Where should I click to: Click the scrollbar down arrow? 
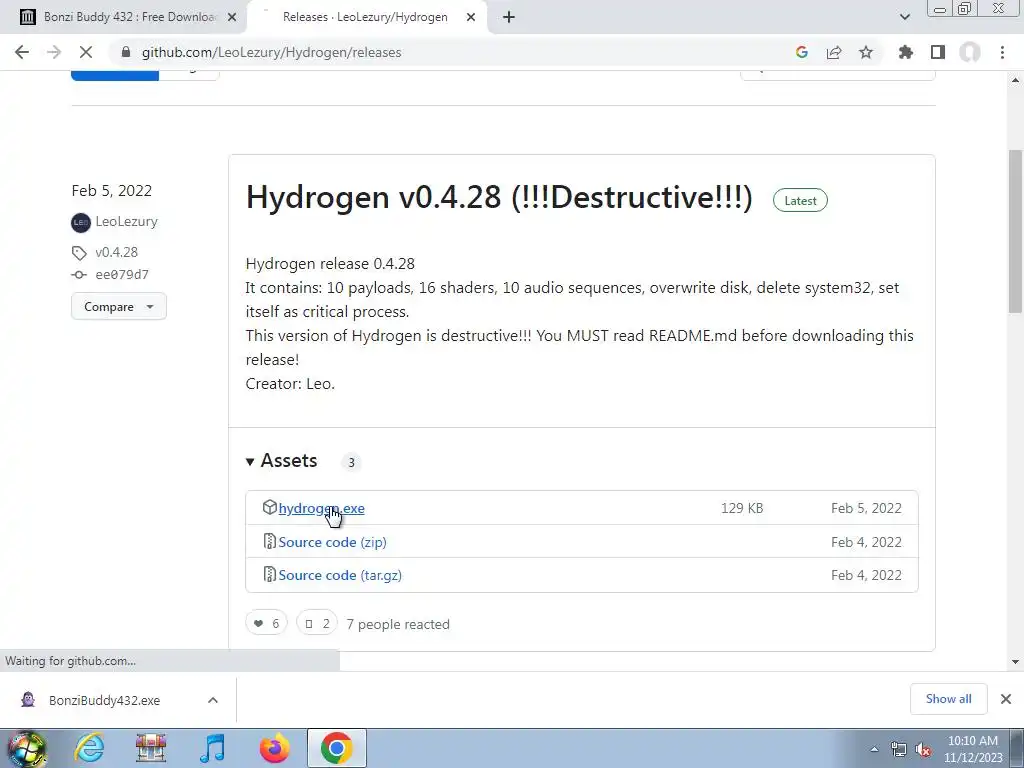(x=1016, y=662)
